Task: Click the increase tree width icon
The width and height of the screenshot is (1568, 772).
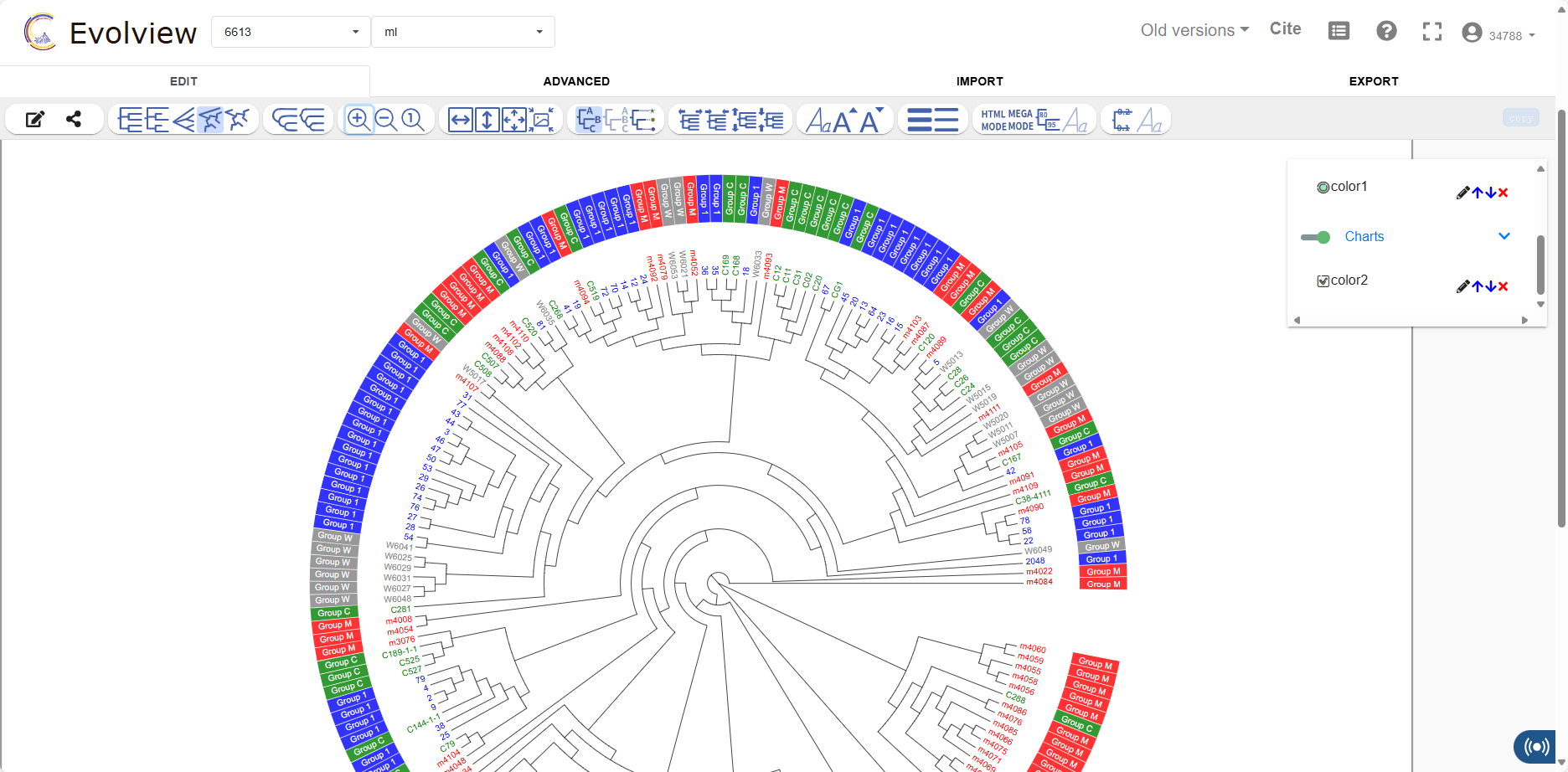Action: click(x=689, y=120)
